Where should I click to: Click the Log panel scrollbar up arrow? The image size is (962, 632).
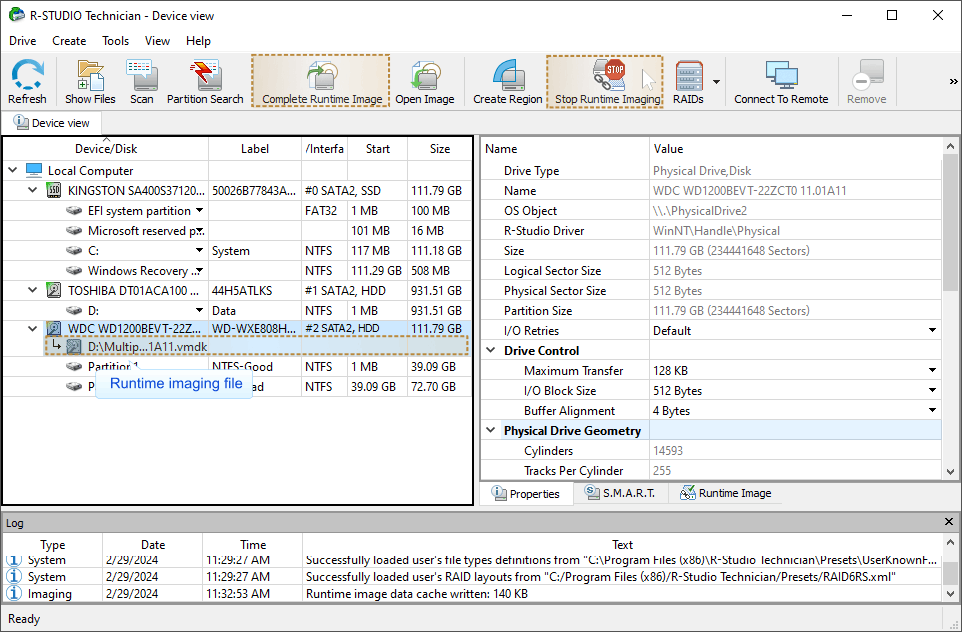[950, 542]
